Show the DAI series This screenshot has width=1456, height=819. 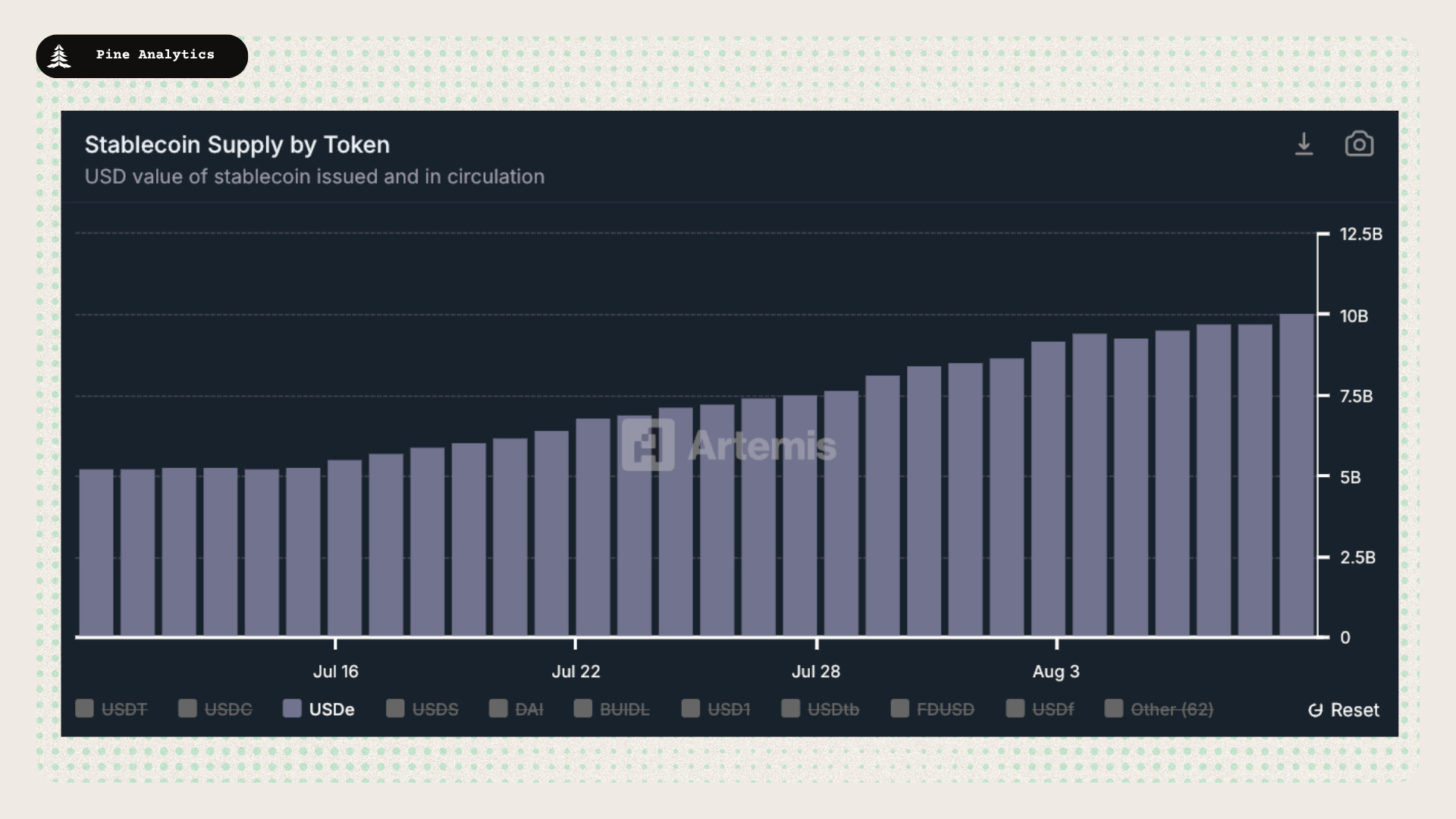click(516, 709)
